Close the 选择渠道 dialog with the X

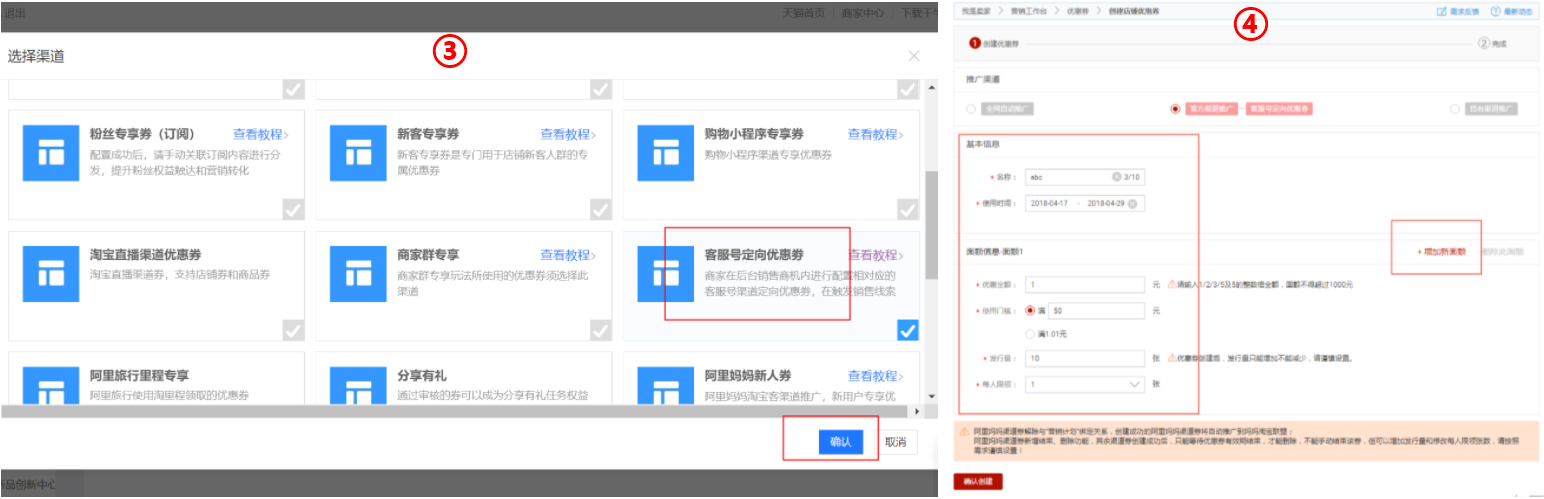click(914, 56)
